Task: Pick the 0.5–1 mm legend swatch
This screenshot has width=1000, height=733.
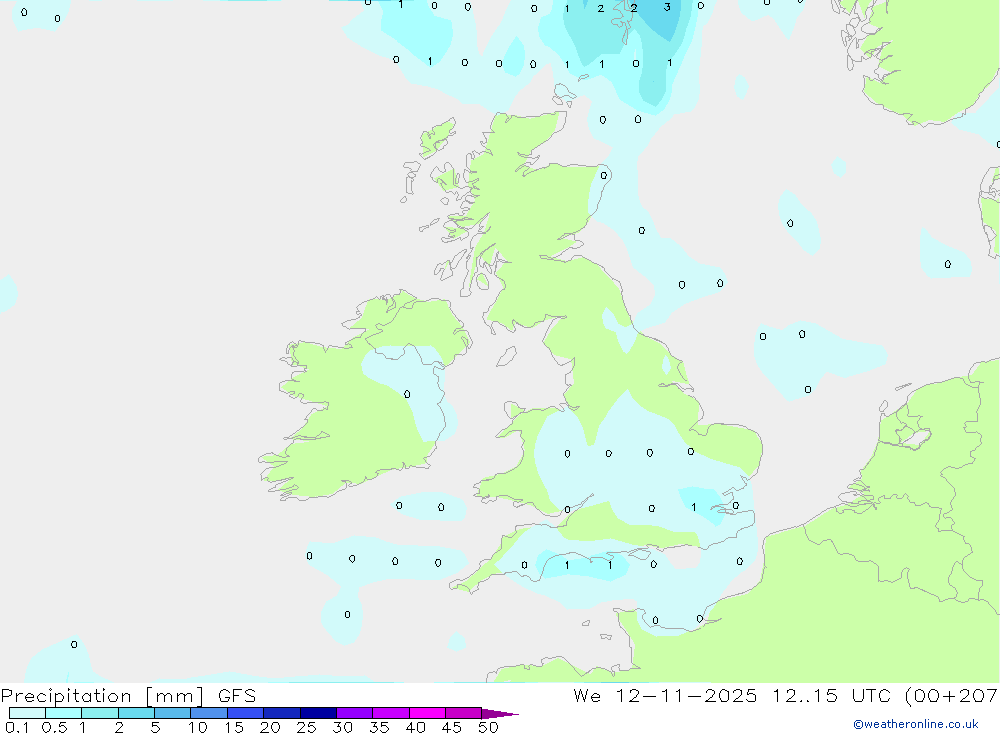Action: [64, 713]
